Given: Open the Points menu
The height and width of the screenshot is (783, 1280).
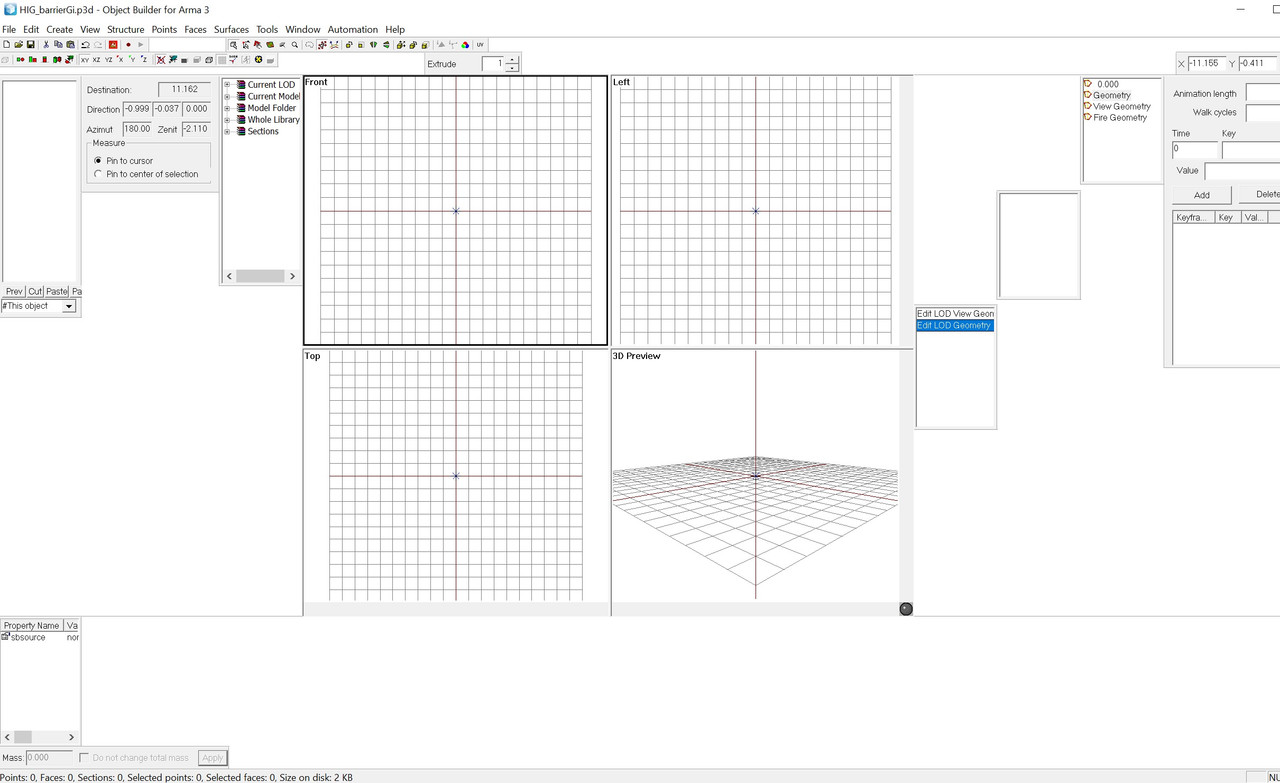Looking at the screenshot, I should [x=164, y=29].
